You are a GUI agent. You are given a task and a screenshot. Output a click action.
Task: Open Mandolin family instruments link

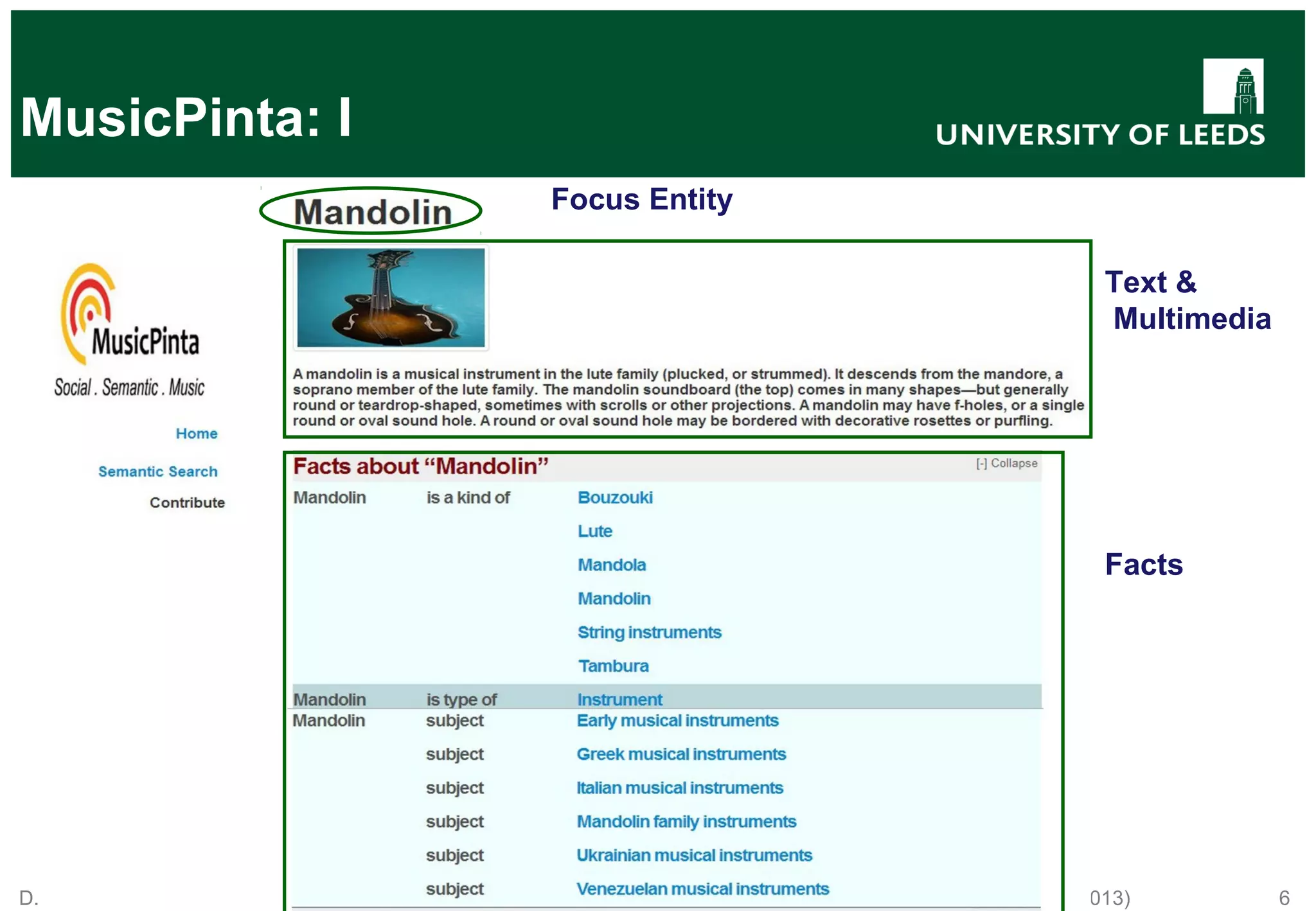tap(686, 822)
